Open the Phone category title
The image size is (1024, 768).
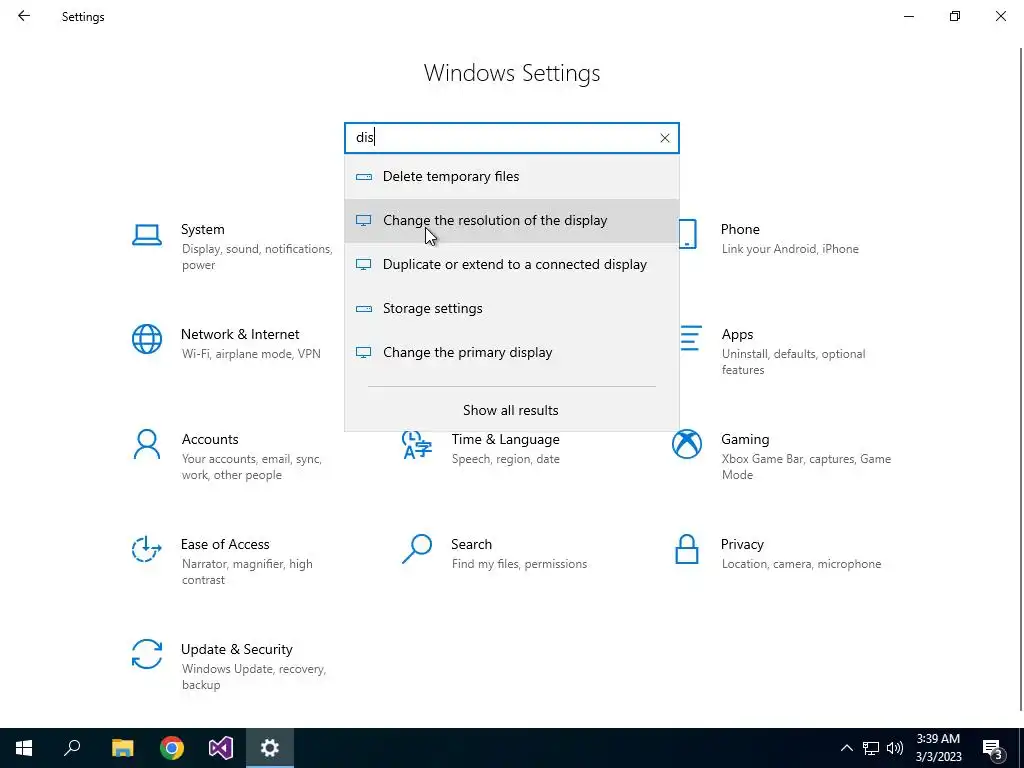pos(740,229)
